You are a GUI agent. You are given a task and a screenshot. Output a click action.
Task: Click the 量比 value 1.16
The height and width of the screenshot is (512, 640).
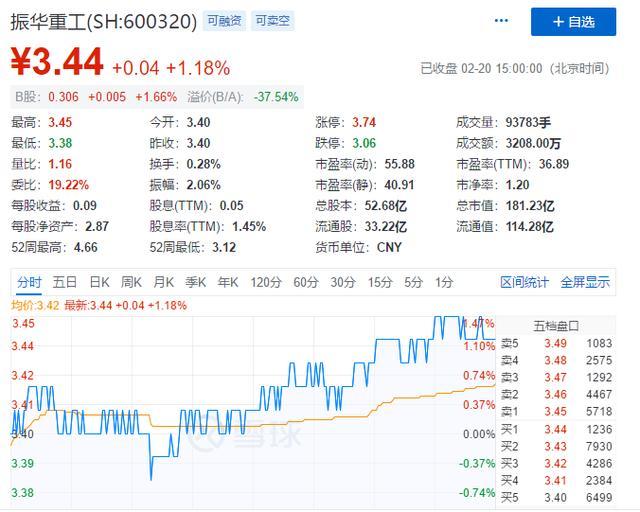click(60, 164)
